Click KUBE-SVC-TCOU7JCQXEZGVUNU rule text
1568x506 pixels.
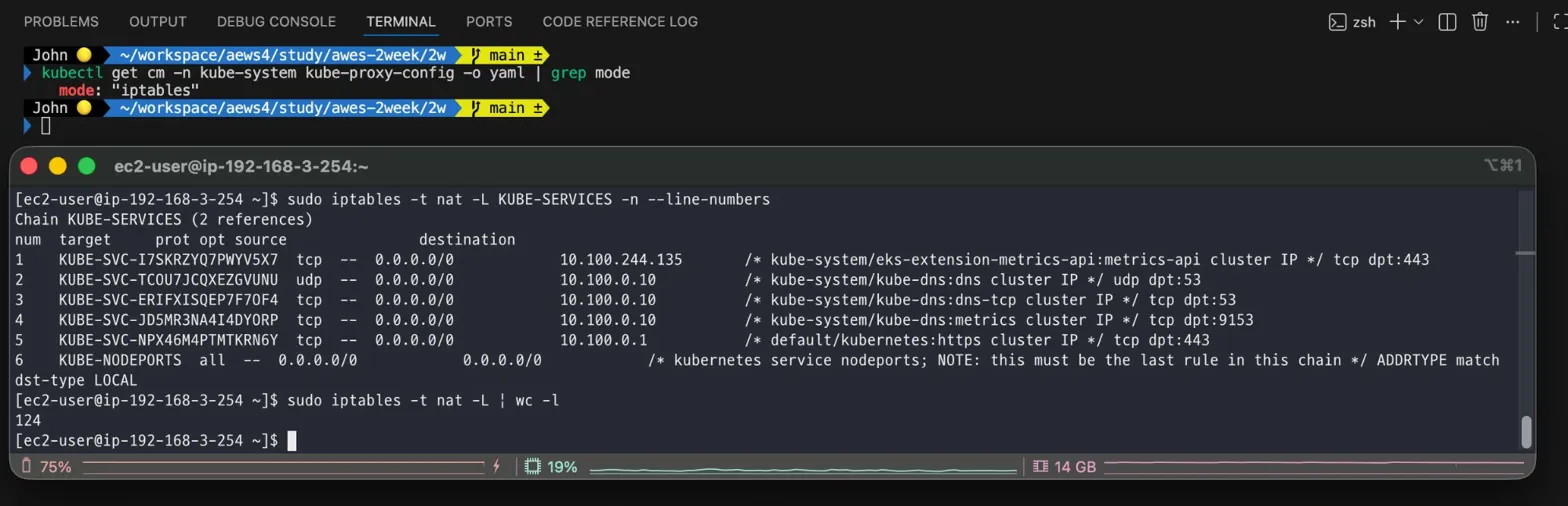click(x=168, y=280)
